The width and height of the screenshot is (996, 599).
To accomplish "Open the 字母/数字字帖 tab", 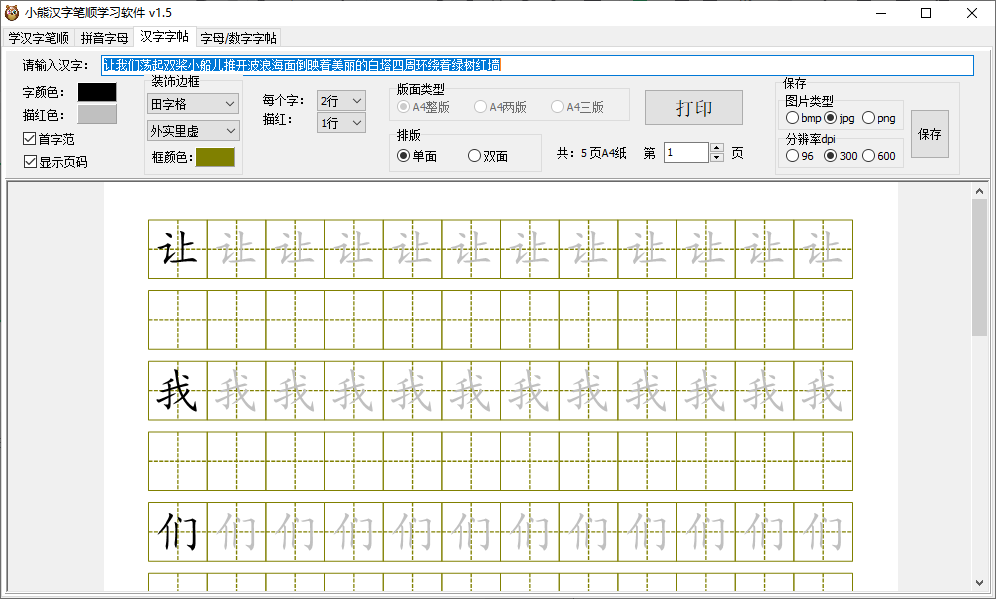I will pyautogui.click(x=238, y=38).
